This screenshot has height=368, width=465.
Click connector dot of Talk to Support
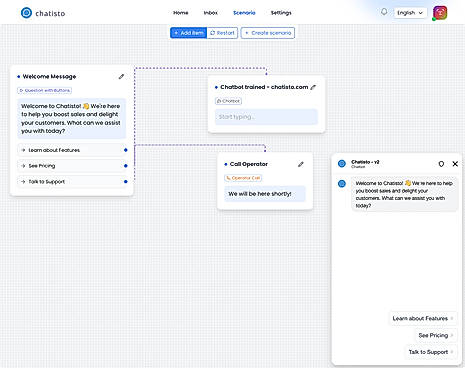[x=126, y=182]
